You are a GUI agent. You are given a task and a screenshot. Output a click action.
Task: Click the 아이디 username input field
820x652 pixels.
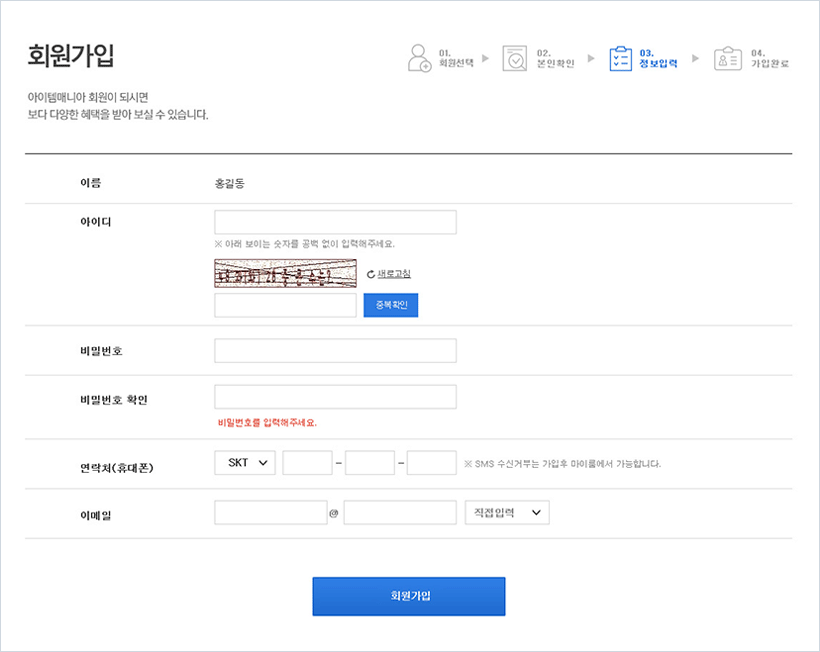[x=334, y=221]
